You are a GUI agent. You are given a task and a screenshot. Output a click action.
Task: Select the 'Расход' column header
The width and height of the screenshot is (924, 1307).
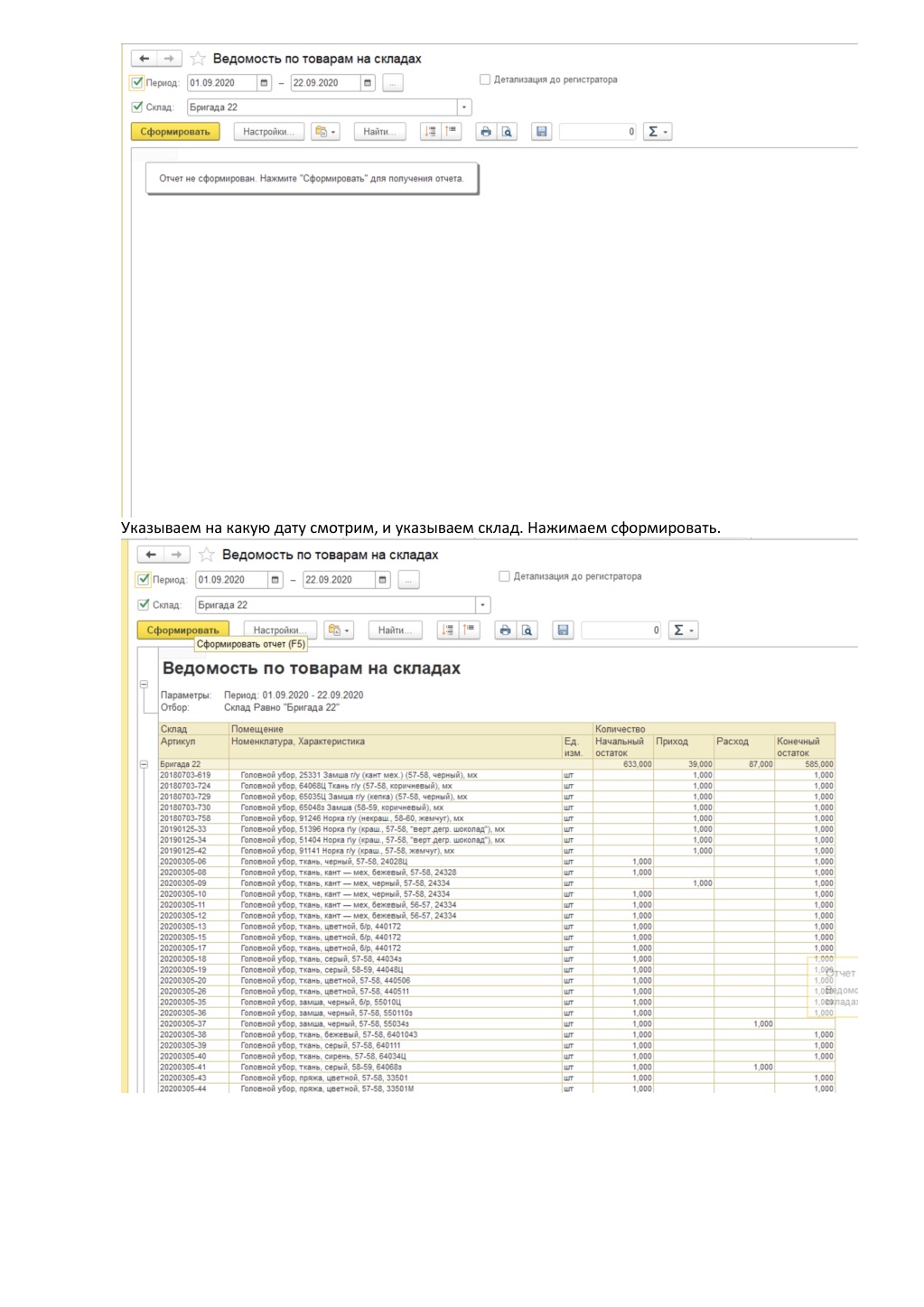pyautogui.click(x=744, y=747)
